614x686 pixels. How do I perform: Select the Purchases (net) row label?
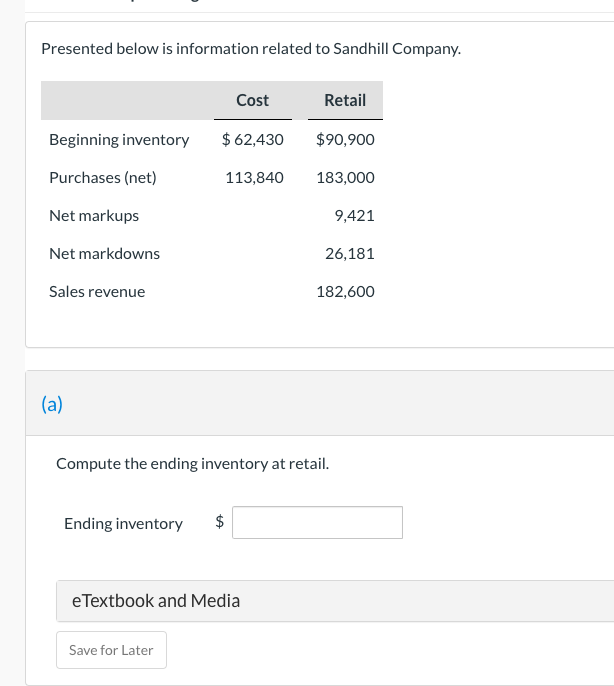(x=103, y=177)
